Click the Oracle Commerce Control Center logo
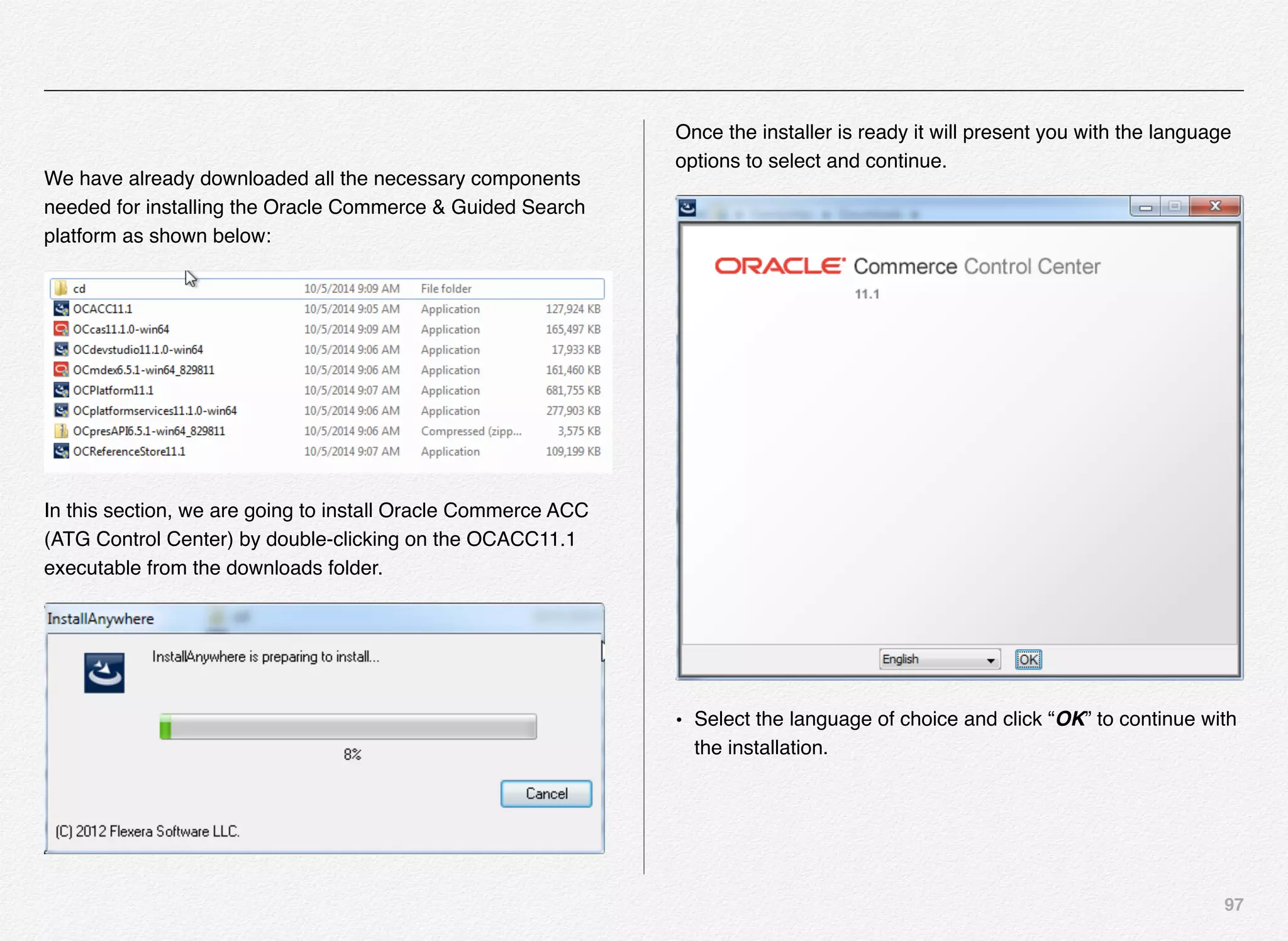This screenshot has width=1288, height=941. point(907,266)
